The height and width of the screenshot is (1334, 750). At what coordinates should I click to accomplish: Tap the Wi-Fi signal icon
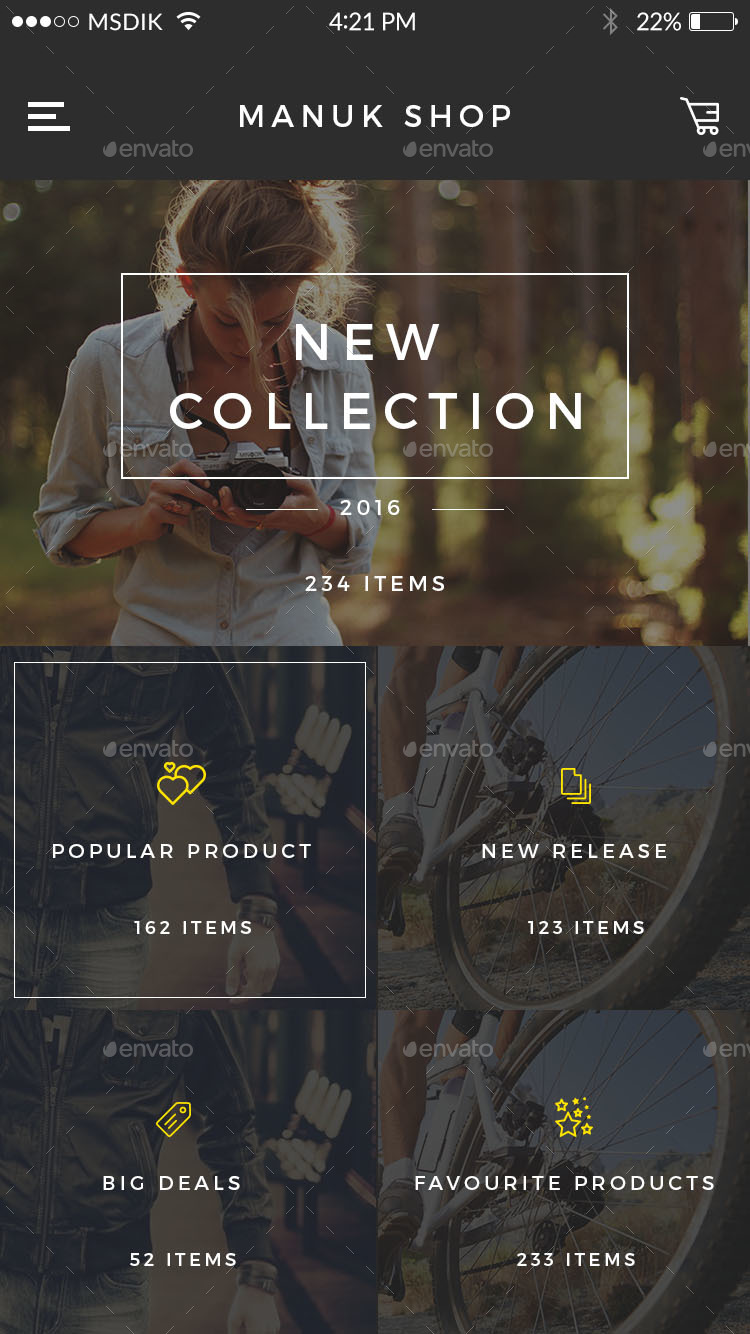[187, 21]
